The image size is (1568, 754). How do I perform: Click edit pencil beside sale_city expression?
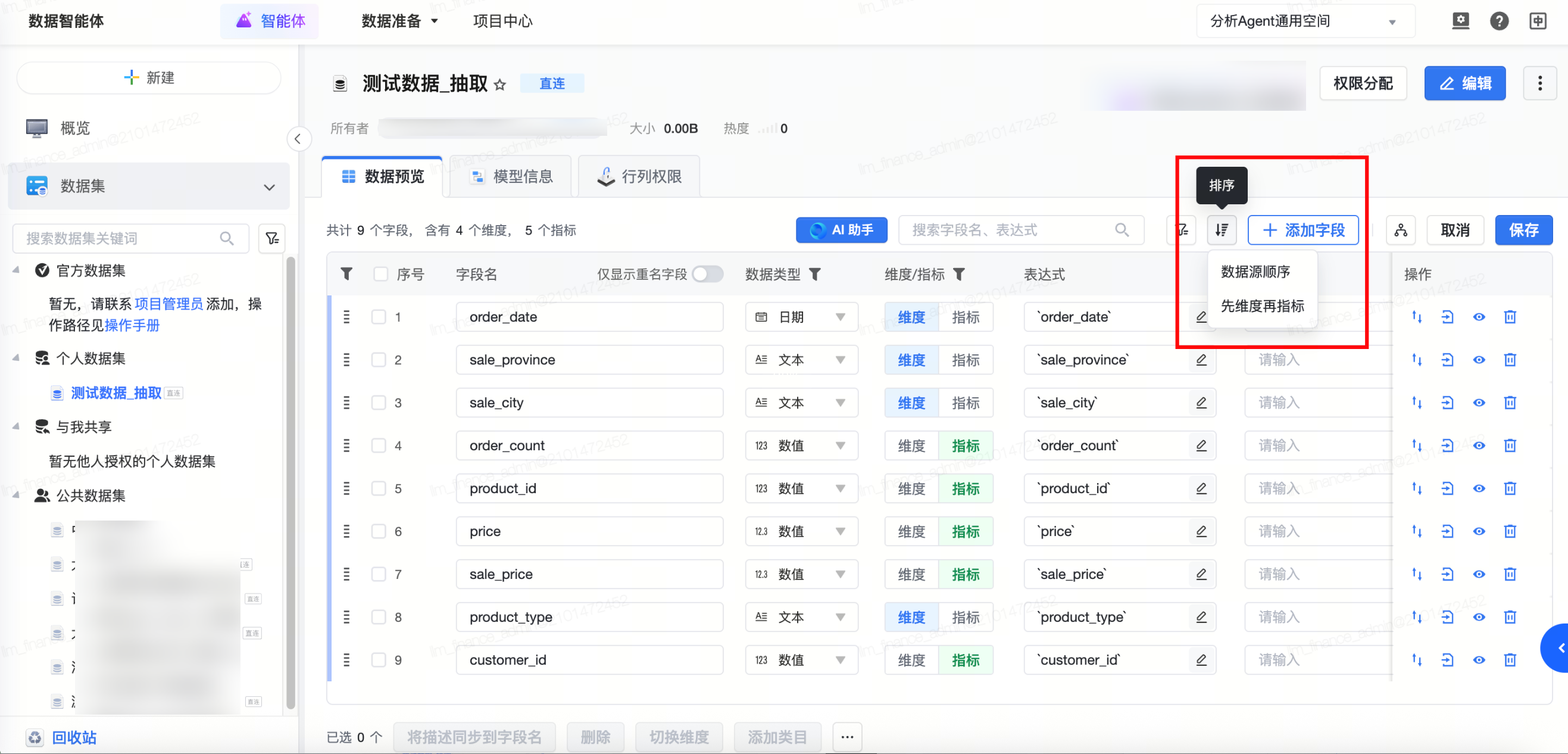click(1201, 403)
